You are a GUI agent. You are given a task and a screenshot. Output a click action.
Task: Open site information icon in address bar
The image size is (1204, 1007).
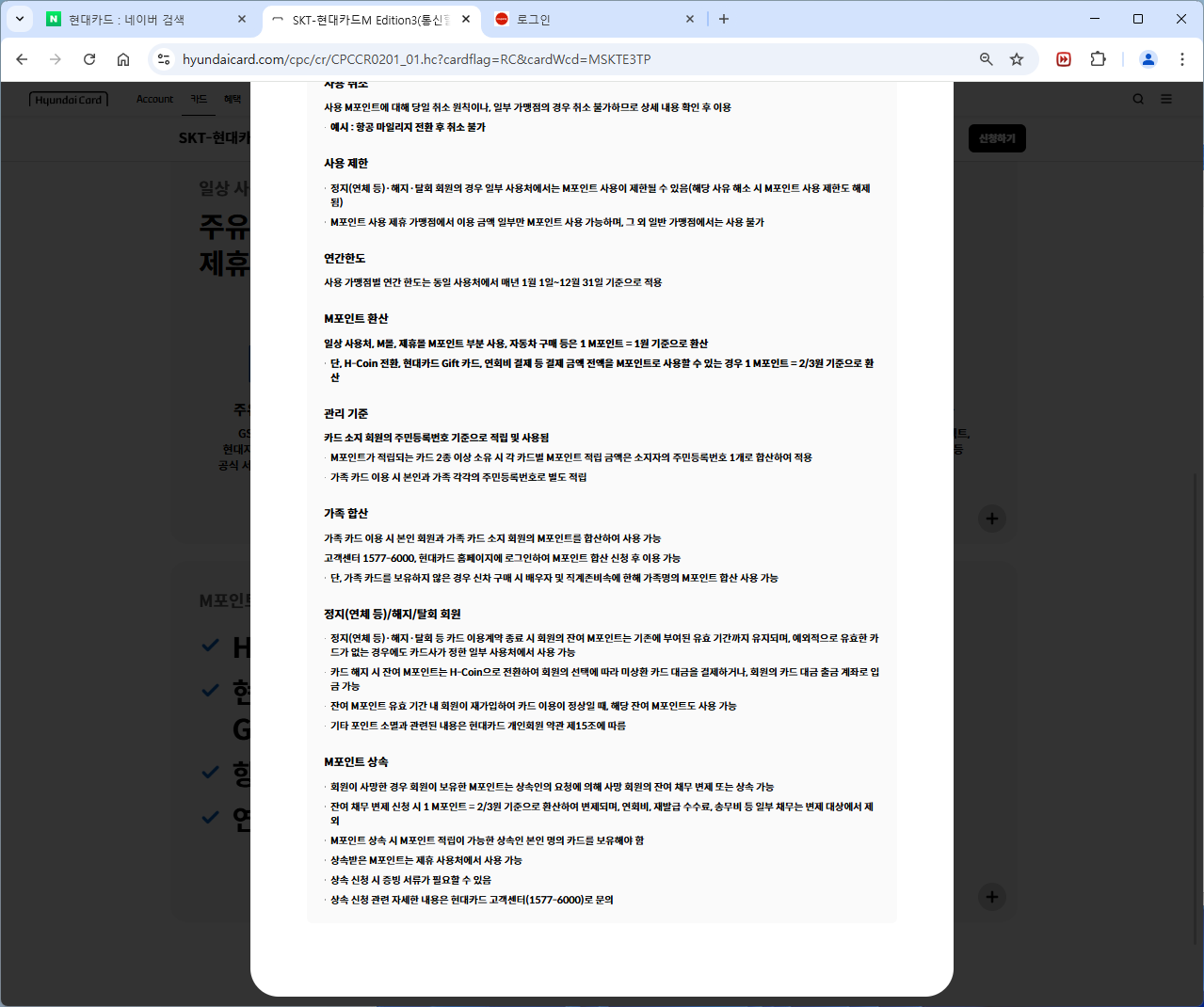pos(164,59)
